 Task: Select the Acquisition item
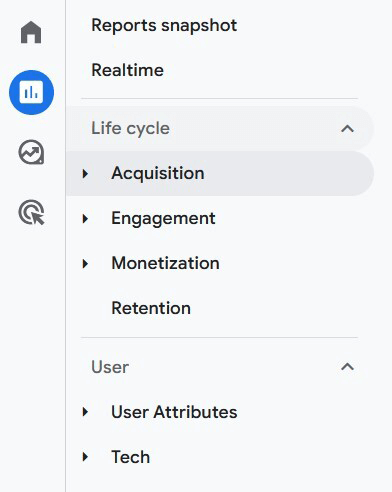pos(220,173)
